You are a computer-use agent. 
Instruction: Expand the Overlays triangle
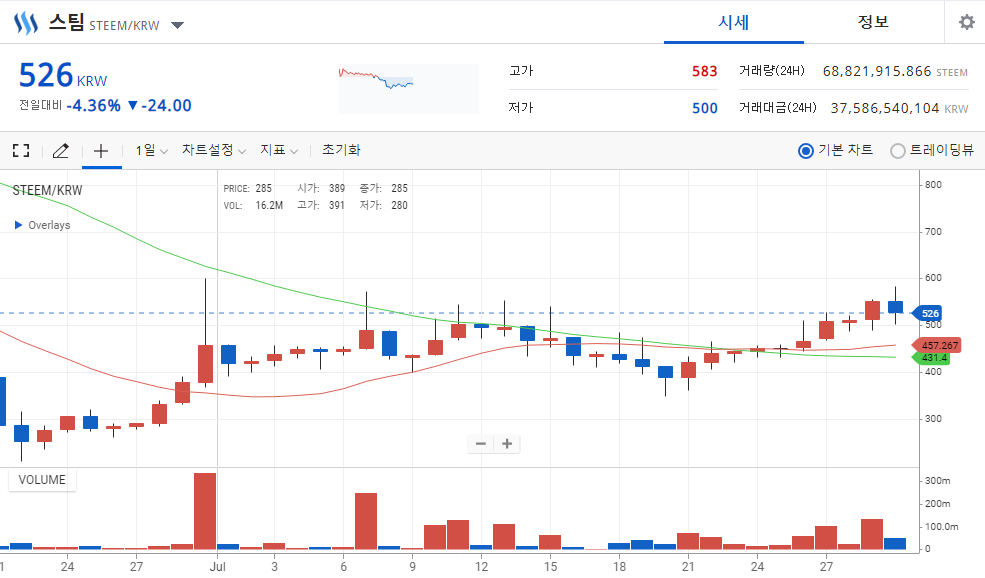click(18, 225)
